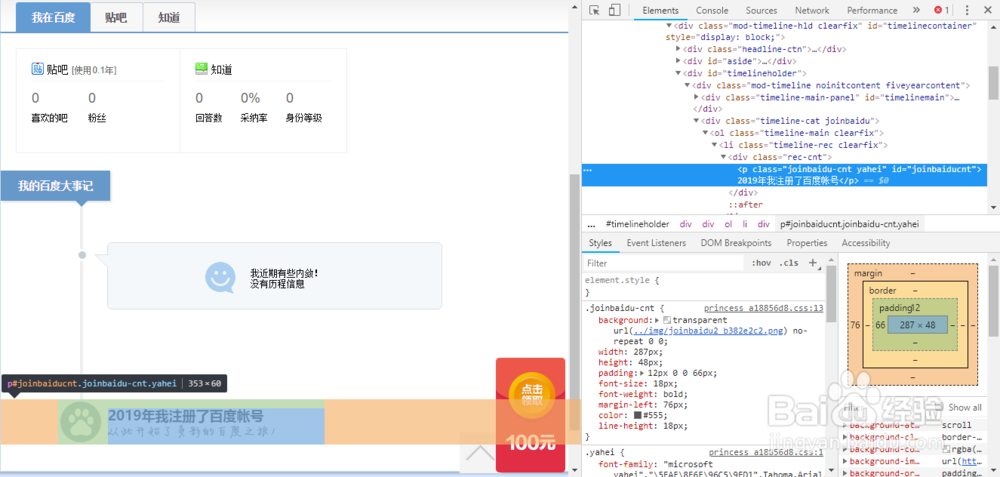Select the Styles pane tab
Viewport: 1000px width, 477px height.
[x=599, y=243]
